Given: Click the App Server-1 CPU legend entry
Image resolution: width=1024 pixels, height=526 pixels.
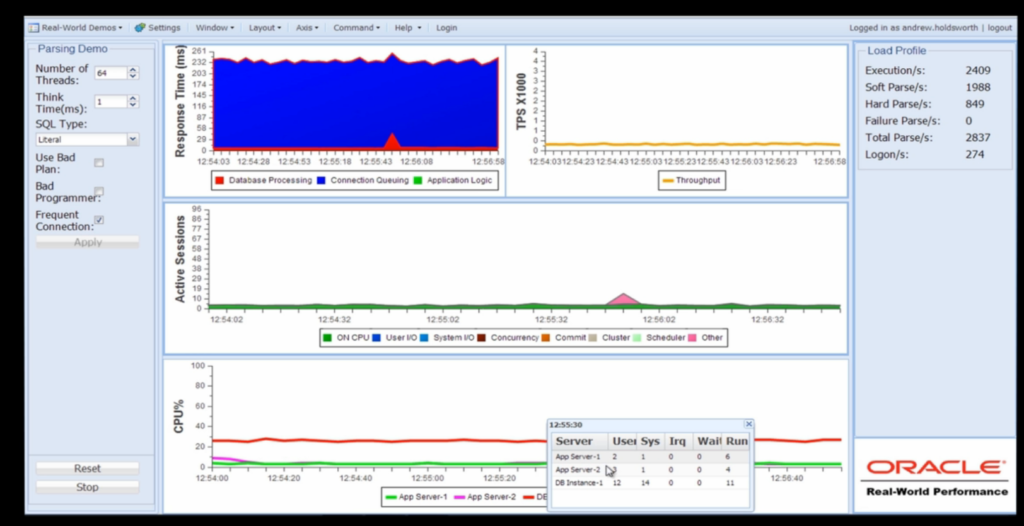Looking at the screenshot, I should 417,497.
